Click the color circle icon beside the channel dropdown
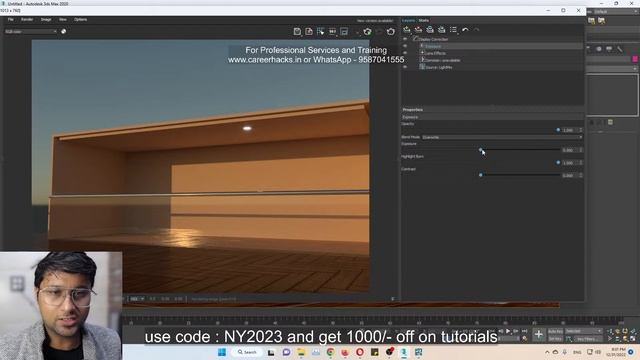 64,31
